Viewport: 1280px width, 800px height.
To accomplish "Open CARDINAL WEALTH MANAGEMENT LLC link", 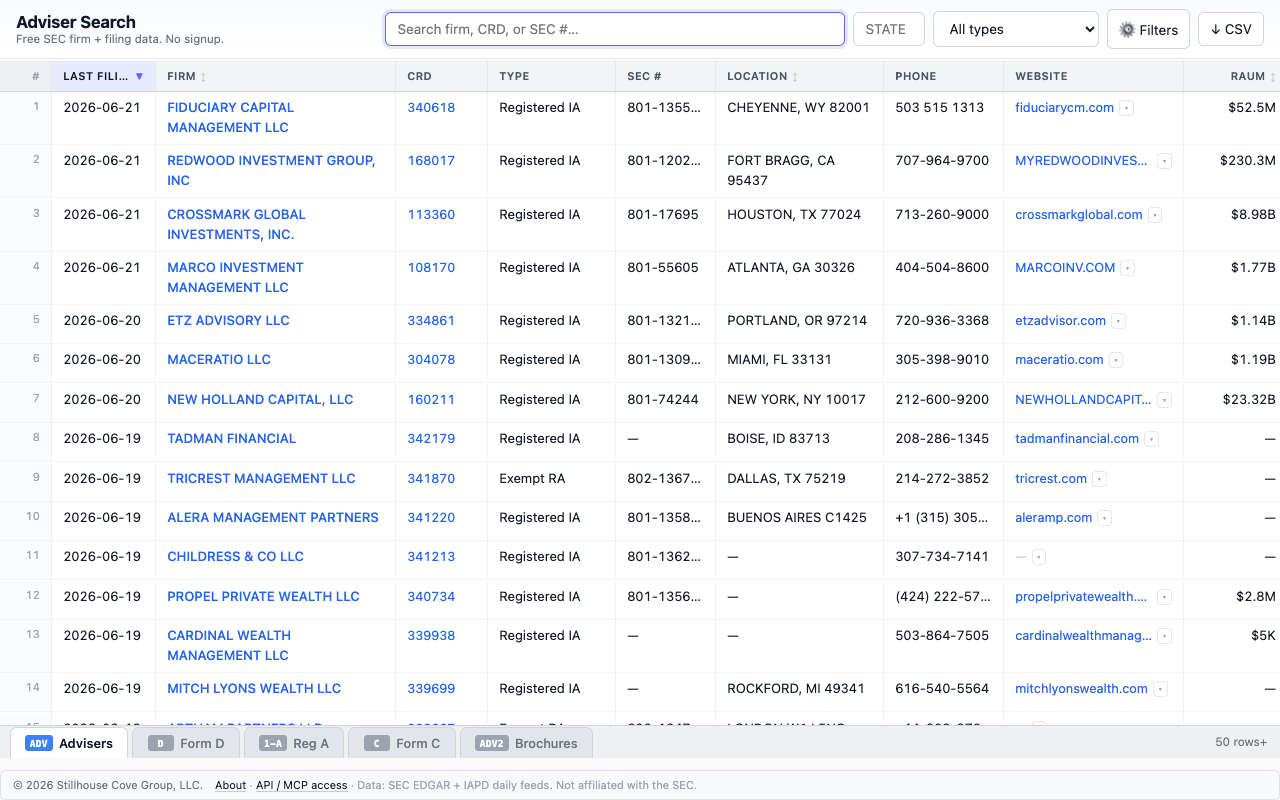I will [x=229, y=645].
